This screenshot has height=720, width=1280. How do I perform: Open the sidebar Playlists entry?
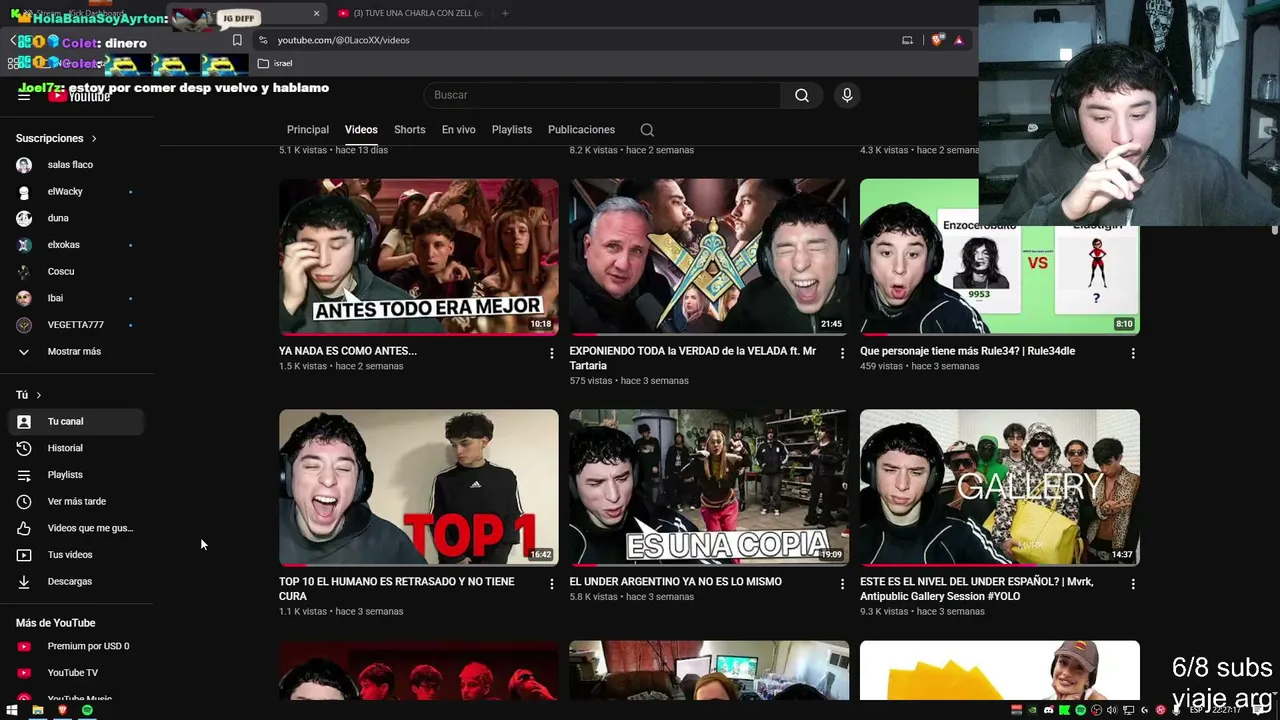[x=76, y=475]
